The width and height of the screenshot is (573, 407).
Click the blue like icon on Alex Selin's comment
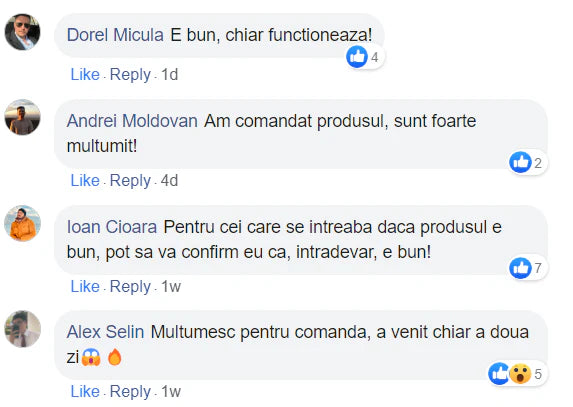[x=498, y=374]
